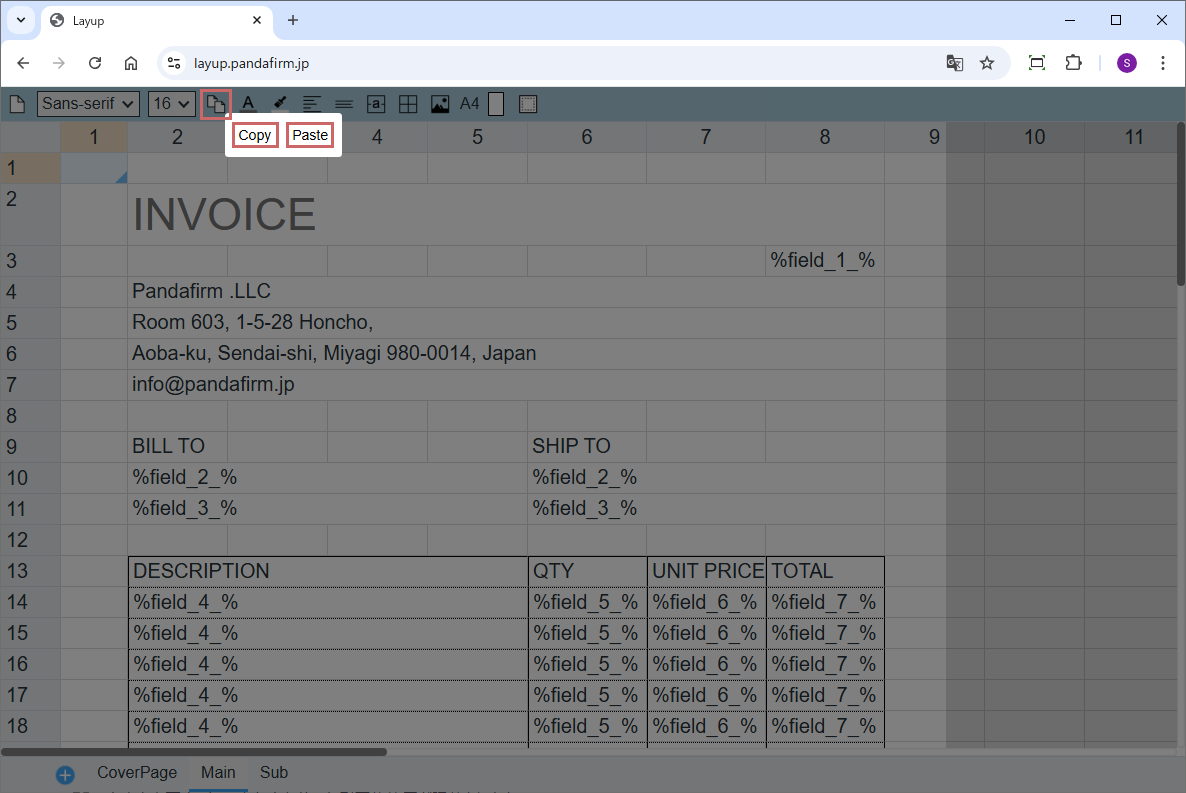Toggle the portrait page orientation icon
Image resolution: width=1186 pixels, height=793 pixels.
[x=496, y=104]
